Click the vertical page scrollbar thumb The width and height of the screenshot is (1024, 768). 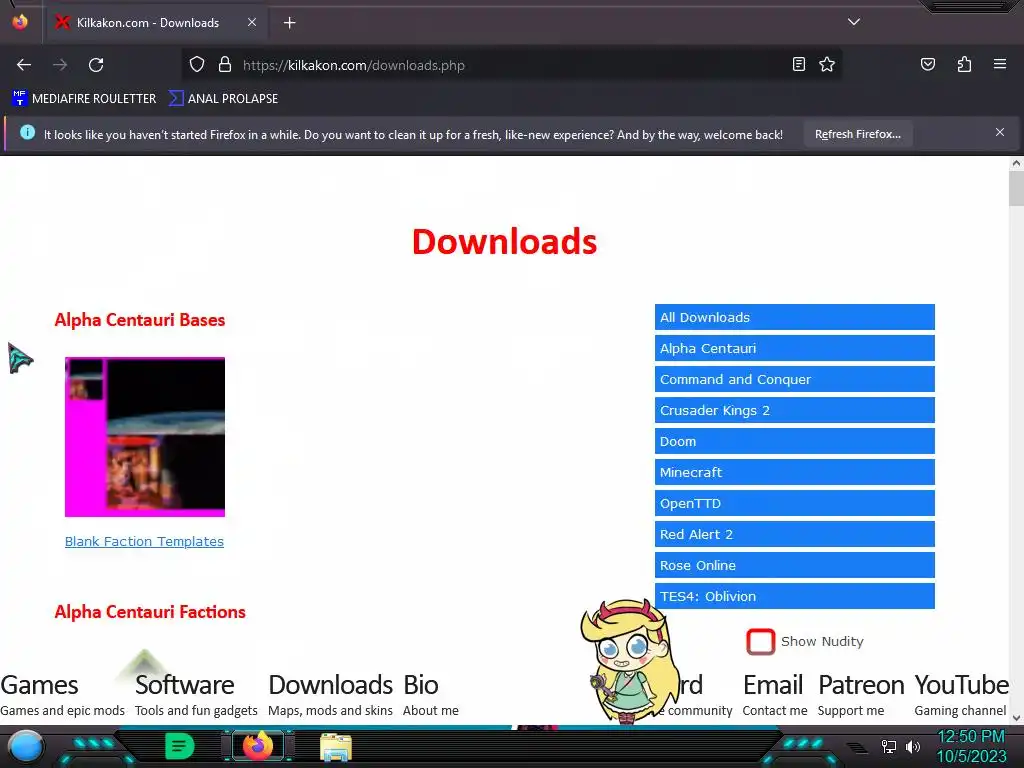click(1016, 189)
